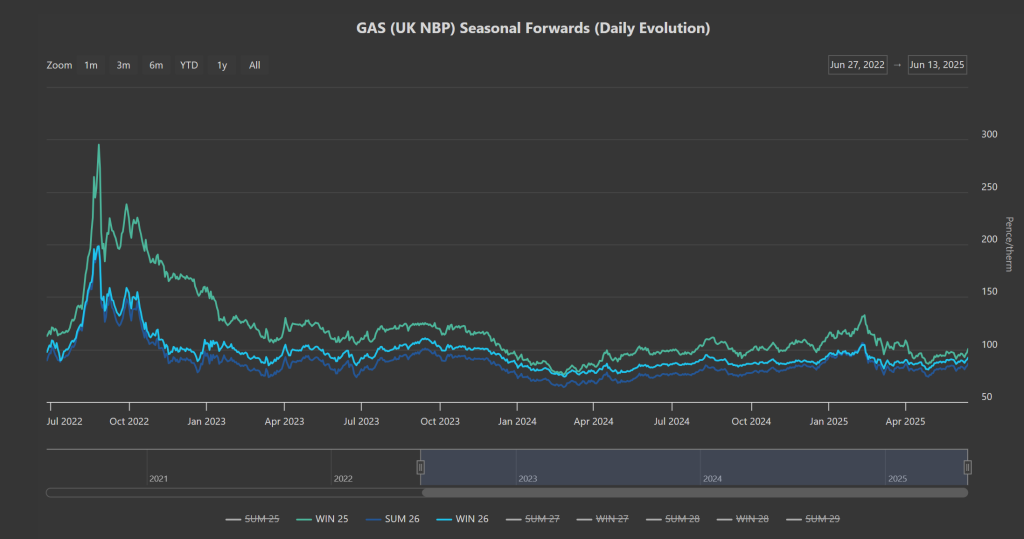The width and height of the screenshot is (1024, 539).
Task: Click the navigator's left range handle
Action: 421,467
